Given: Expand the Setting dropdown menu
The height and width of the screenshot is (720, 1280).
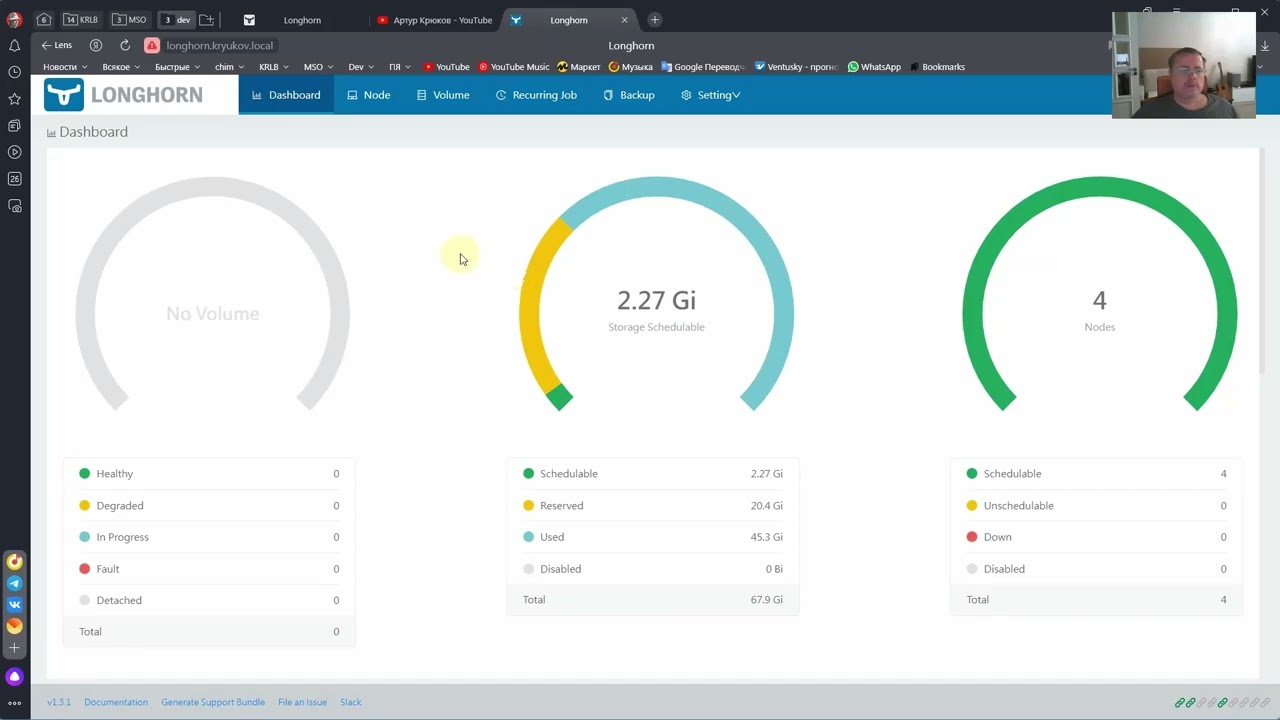Looking at the screenshot, I should point(710,95).
